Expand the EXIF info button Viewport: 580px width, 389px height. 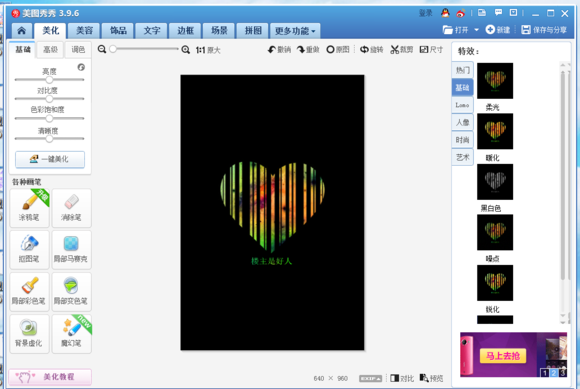(x=370, y=378)
